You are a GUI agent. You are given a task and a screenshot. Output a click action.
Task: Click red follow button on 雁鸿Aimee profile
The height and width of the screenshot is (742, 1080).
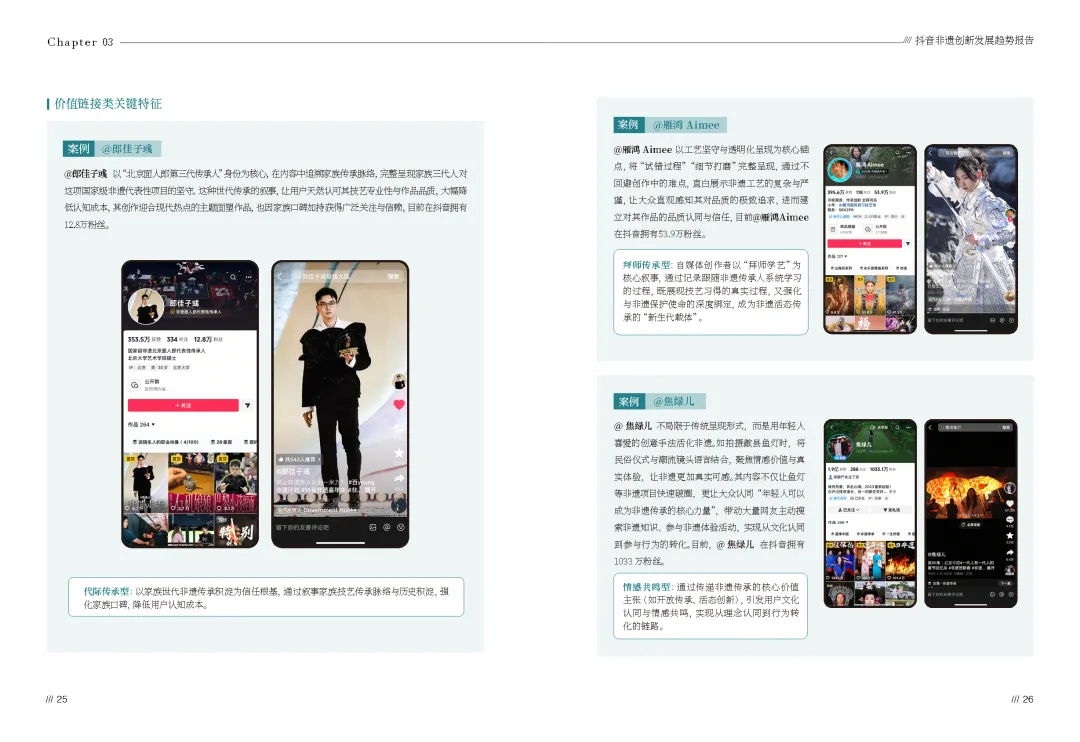(864, 243)
